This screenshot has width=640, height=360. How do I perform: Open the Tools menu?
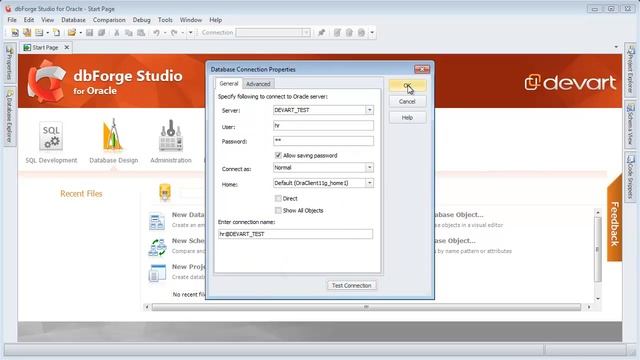(x=165, y=20)
